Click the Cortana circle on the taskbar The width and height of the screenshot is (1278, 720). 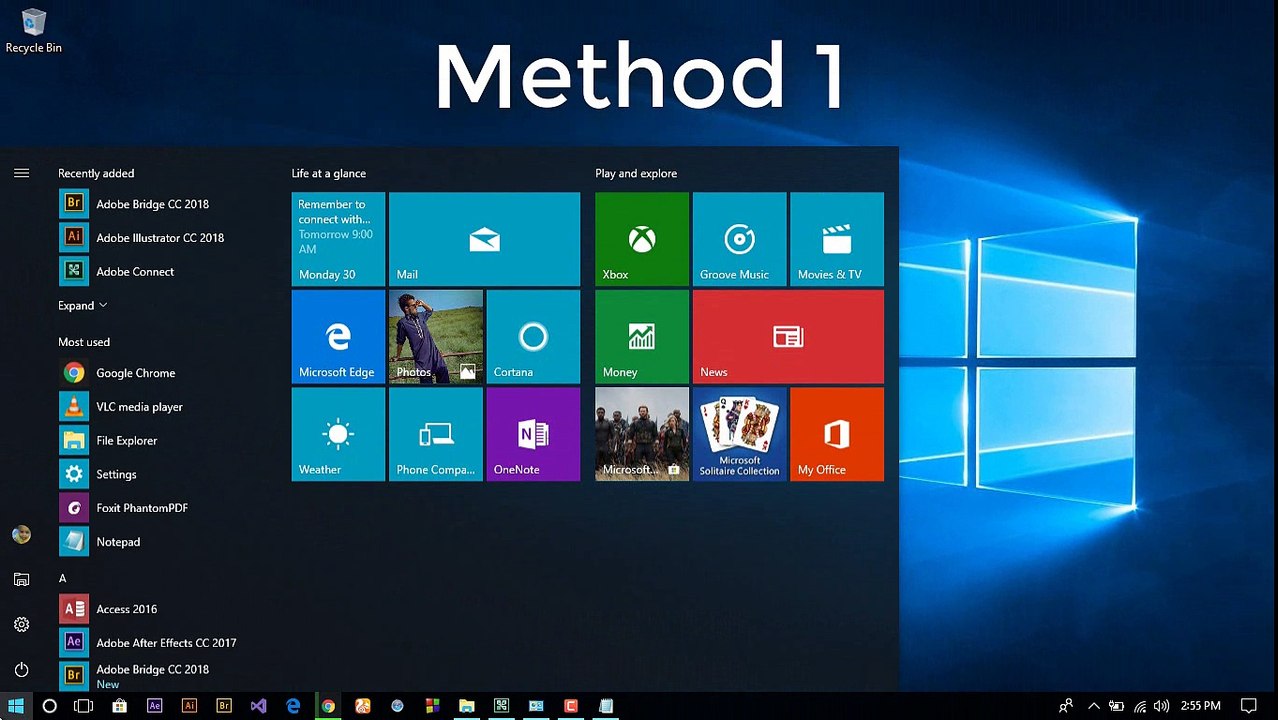pos(49,706)
